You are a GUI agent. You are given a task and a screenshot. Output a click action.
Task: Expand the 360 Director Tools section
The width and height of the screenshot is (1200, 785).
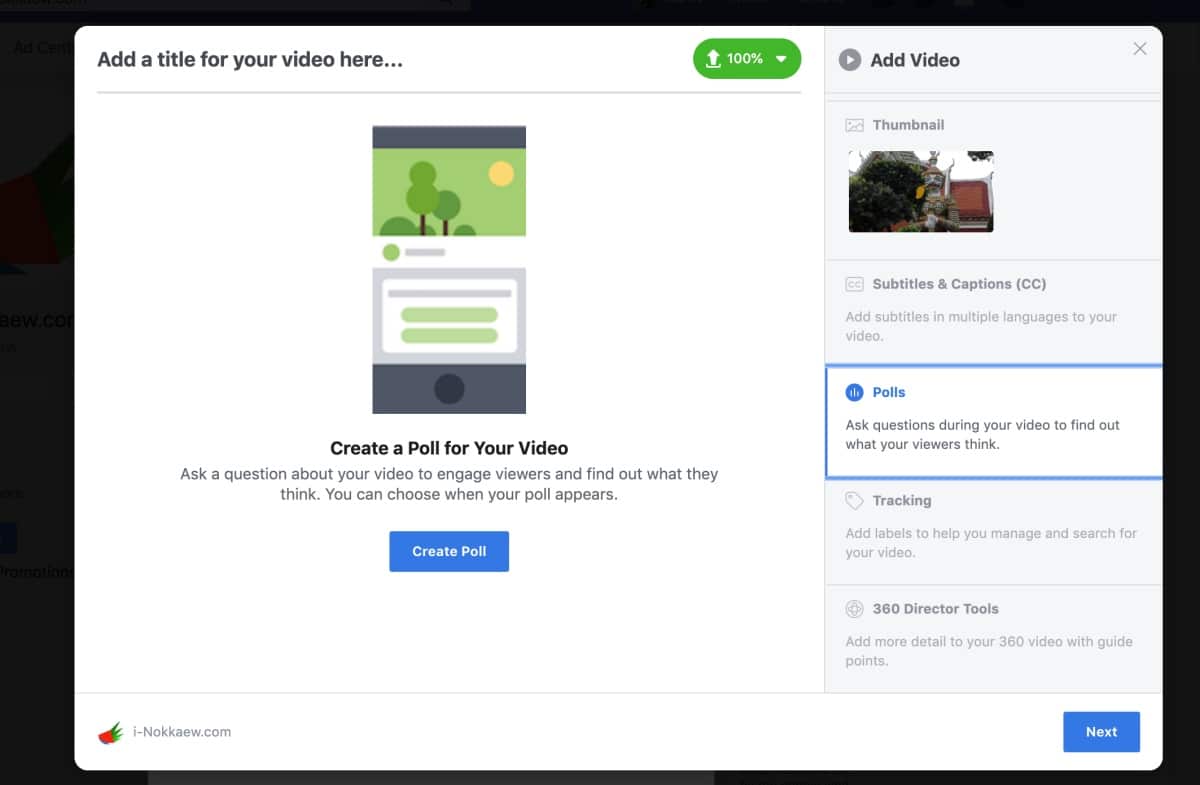(935, 608)
